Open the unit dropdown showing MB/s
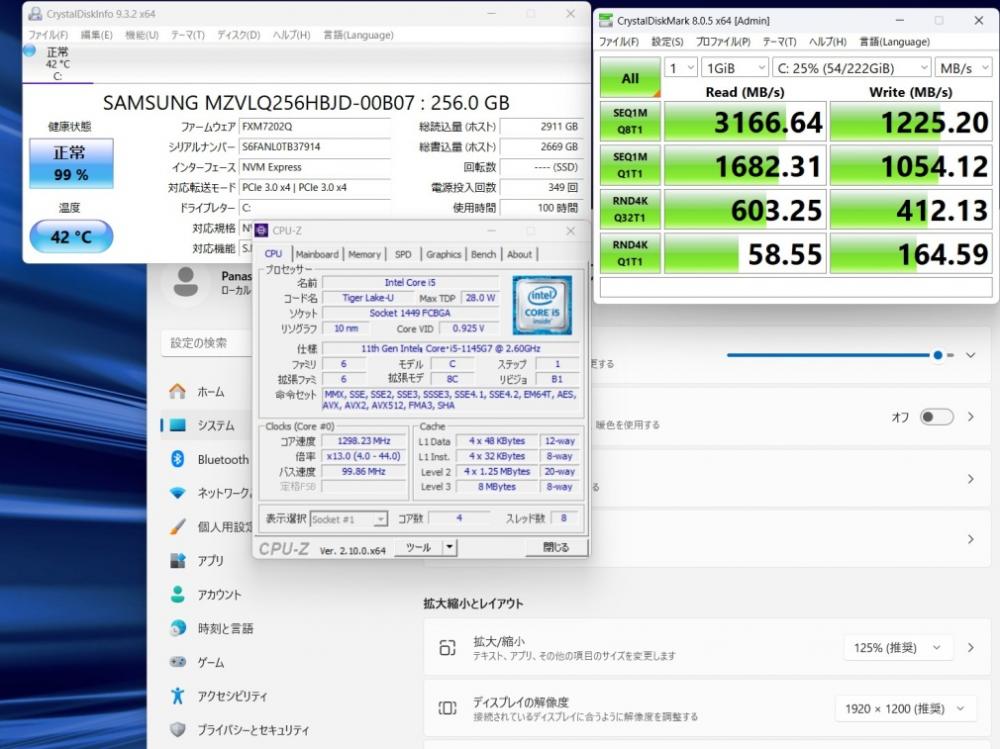Screen dimensions: 1000x749 [x=964, y=68]
